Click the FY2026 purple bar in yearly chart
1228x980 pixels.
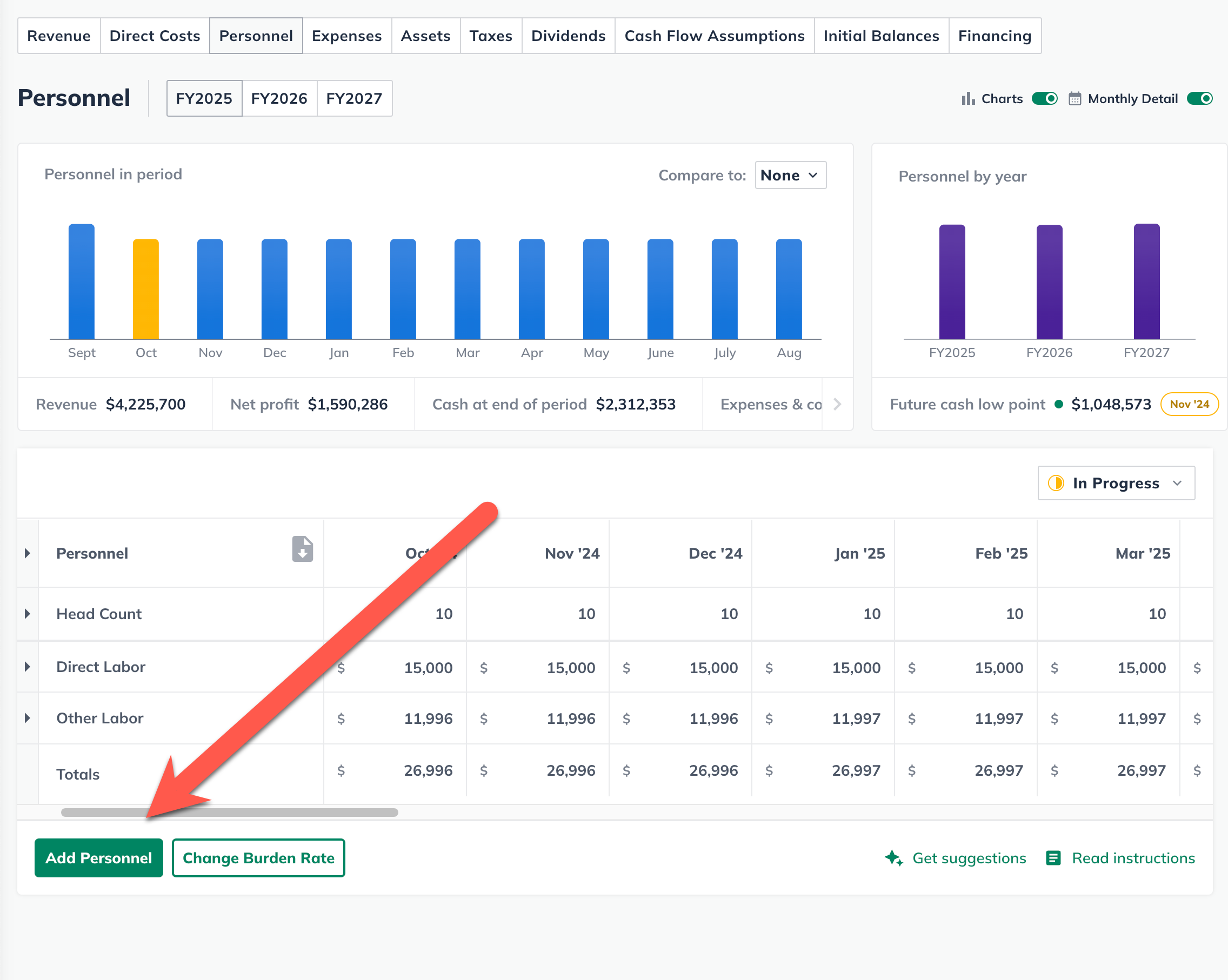(x=1049, y=282)
